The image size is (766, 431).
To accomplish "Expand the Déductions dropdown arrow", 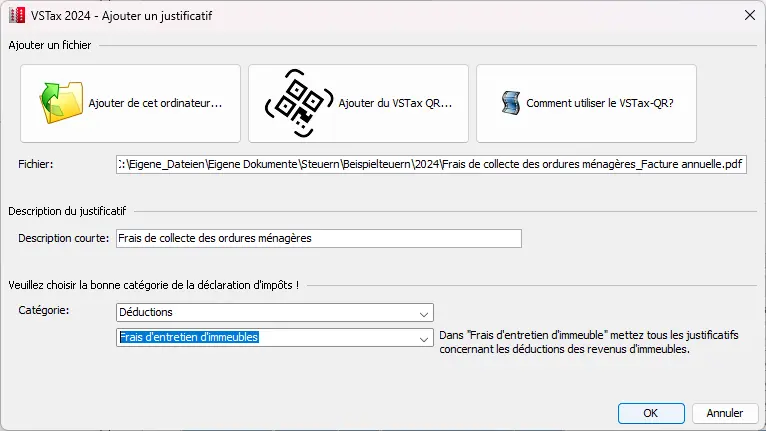I will (x=426, y=312).
